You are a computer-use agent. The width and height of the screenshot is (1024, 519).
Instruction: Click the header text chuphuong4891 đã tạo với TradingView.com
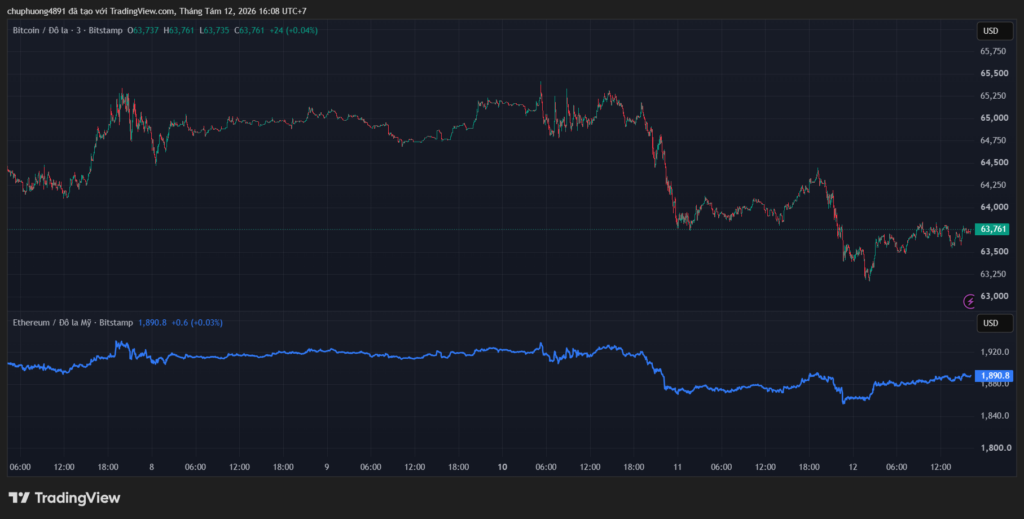pyautogui.click(x=91, y=11)
